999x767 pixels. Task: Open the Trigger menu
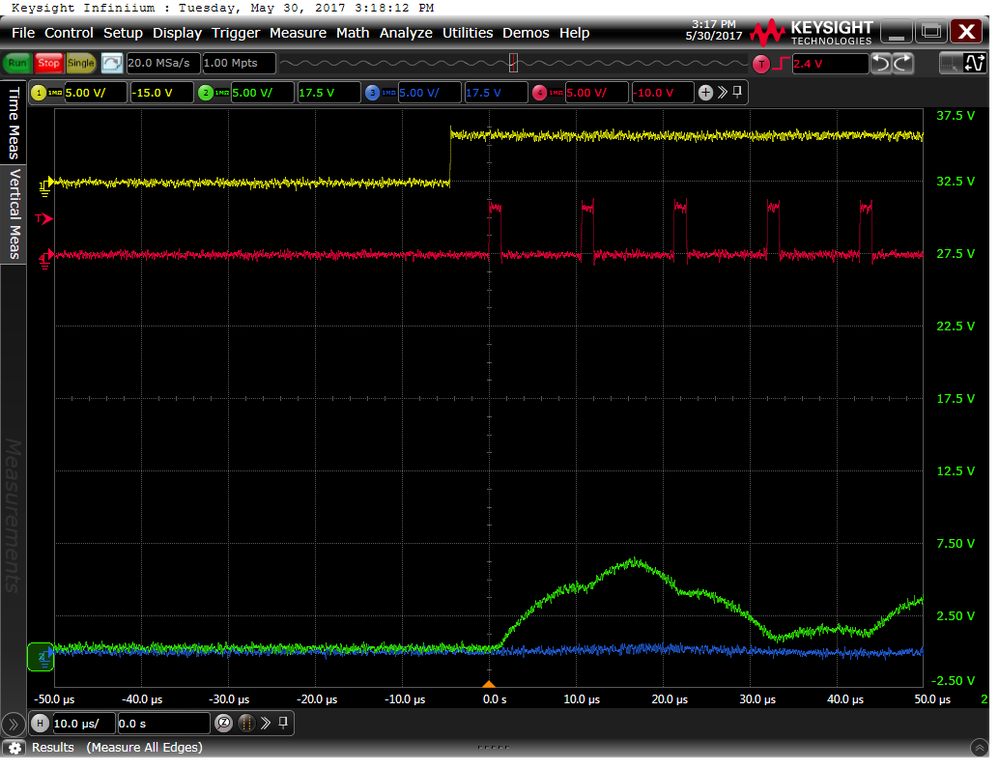236,33
